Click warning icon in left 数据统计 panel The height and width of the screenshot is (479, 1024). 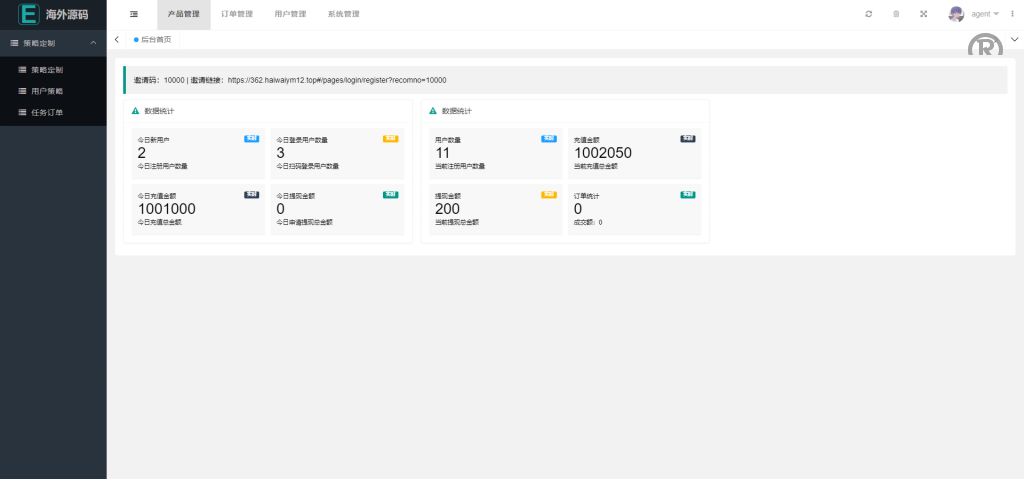coord(136,111)
